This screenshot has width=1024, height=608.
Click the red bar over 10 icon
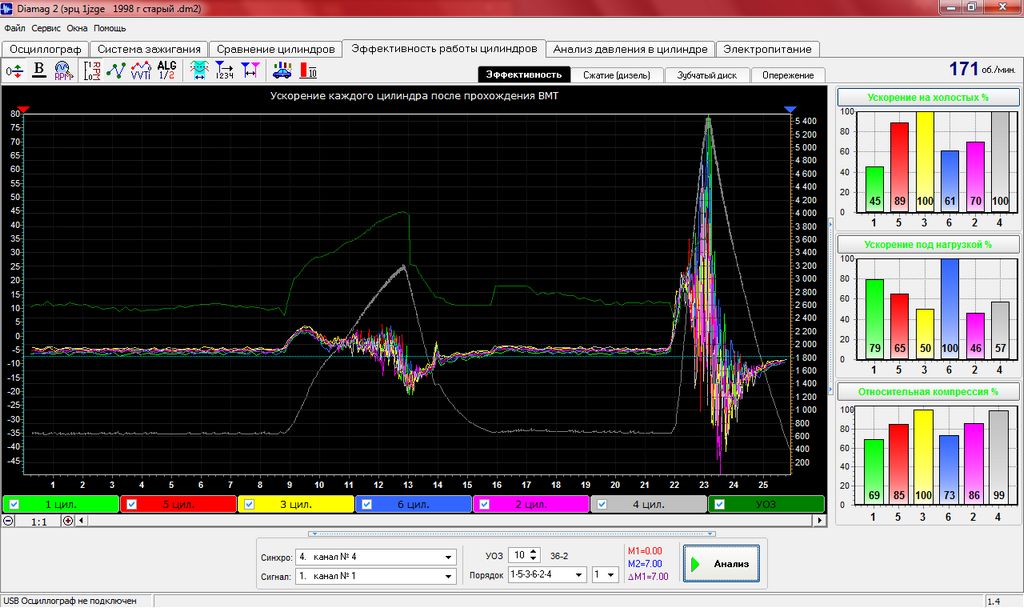(x=308, y=71)
